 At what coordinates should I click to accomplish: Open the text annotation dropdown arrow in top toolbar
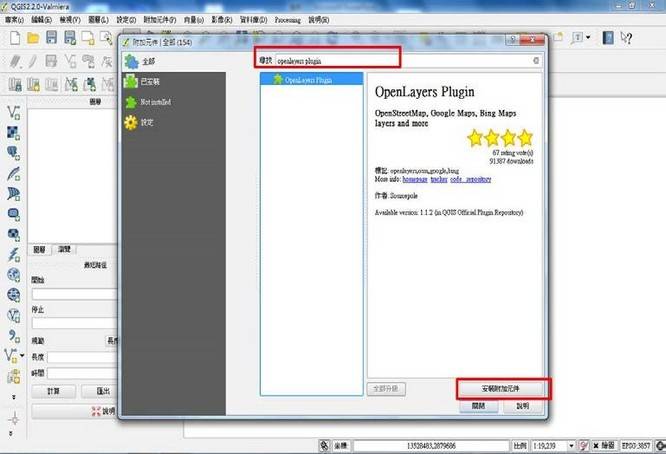pos(588,37)
